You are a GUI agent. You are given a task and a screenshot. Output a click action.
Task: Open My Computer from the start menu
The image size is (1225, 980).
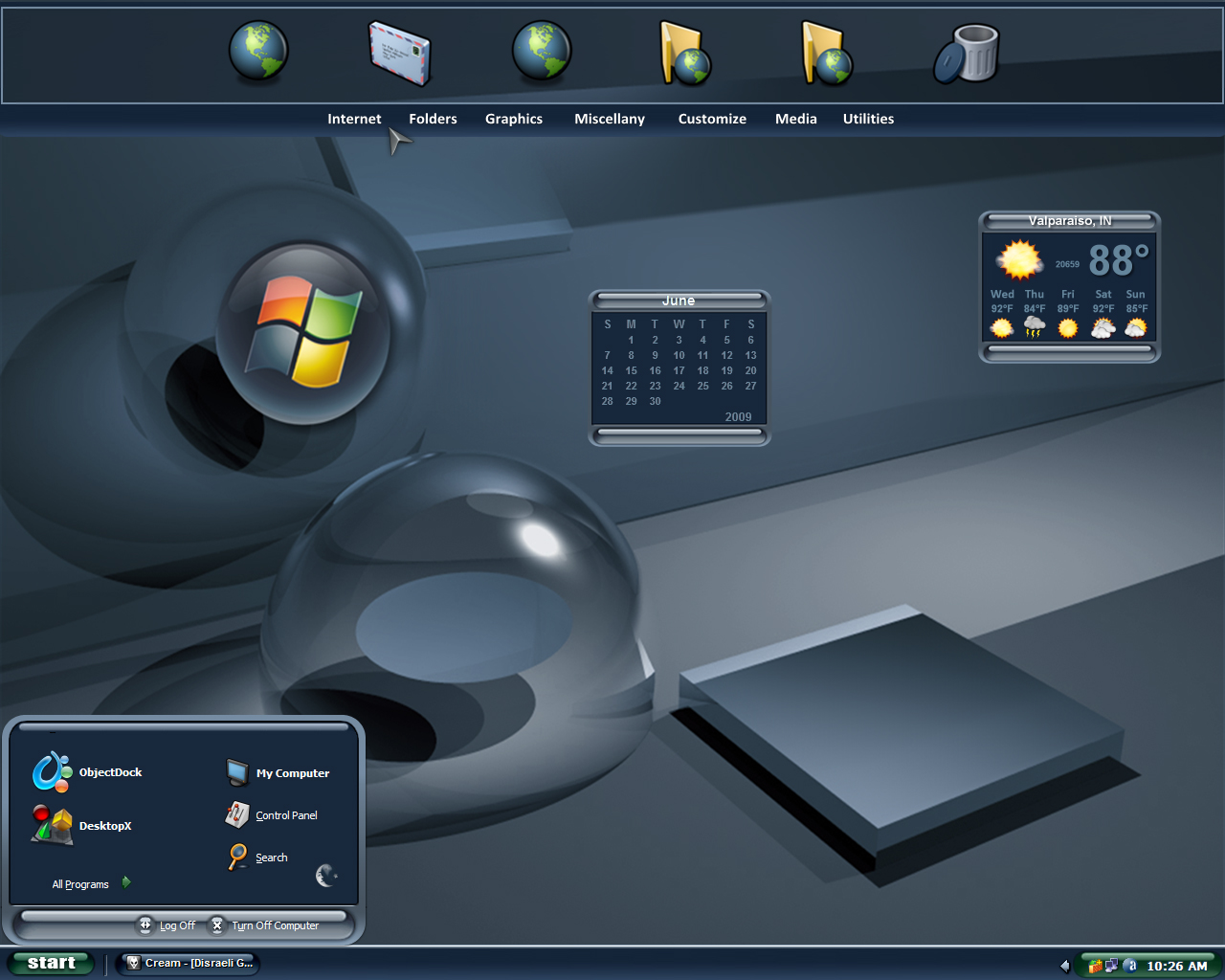pos(278,772)
